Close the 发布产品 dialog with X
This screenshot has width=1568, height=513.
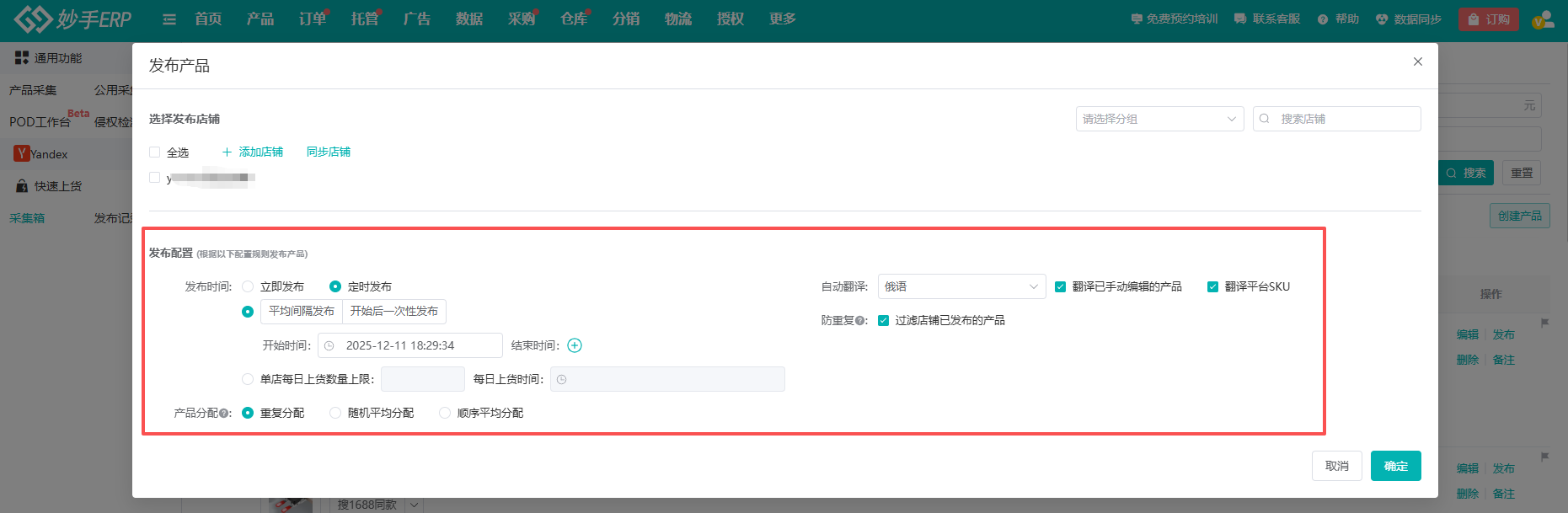pos(1418,61)
